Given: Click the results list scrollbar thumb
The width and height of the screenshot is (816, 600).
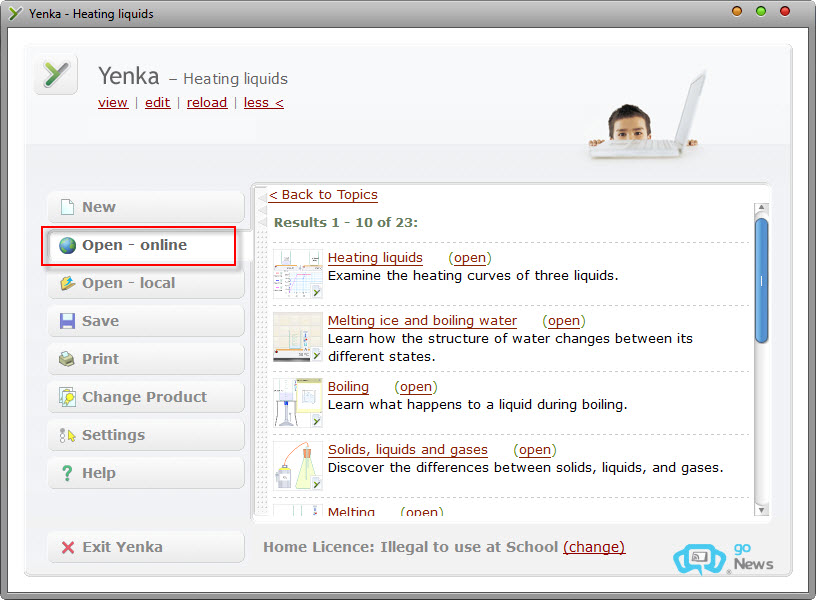Looking at the screenshot, I should [761, 281].
